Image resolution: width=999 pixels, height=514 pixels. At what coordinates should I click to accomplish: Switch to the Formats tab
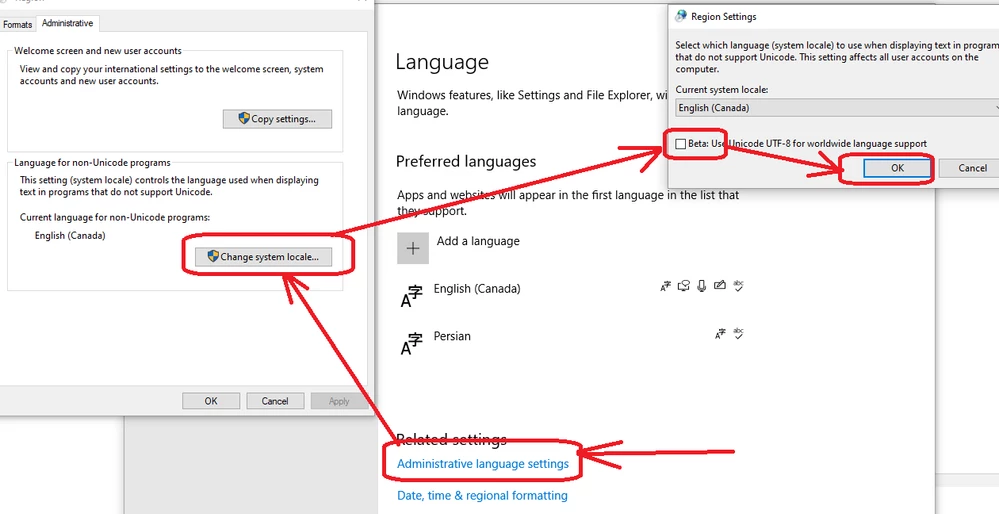click(x=18, y=24)
